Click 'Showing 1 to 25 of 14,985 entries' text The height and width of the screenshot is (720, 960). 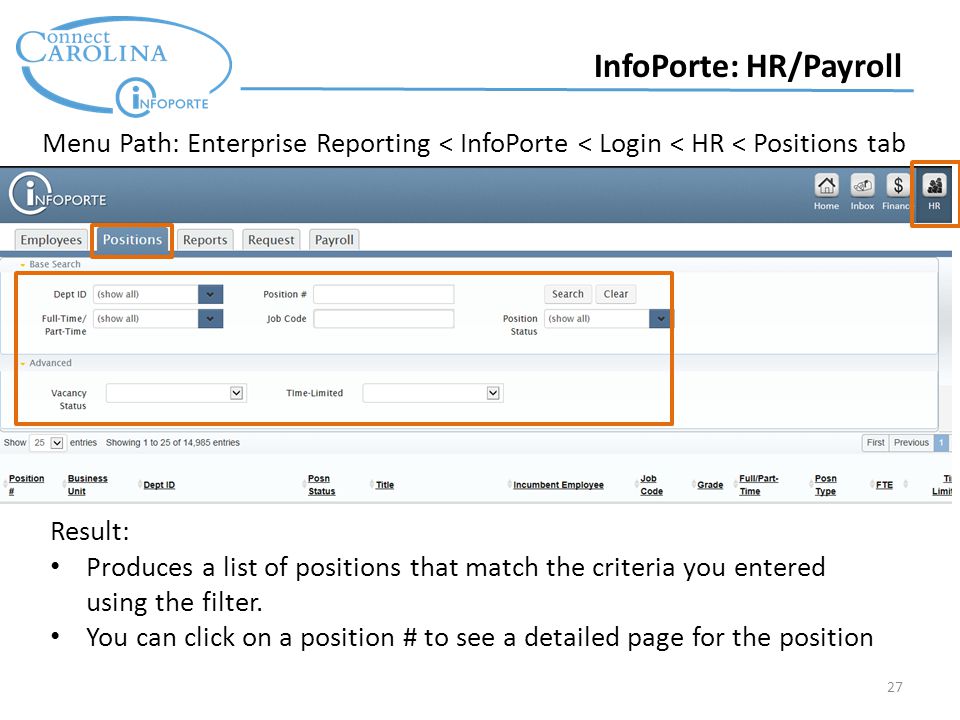click(x=173, y=443)
